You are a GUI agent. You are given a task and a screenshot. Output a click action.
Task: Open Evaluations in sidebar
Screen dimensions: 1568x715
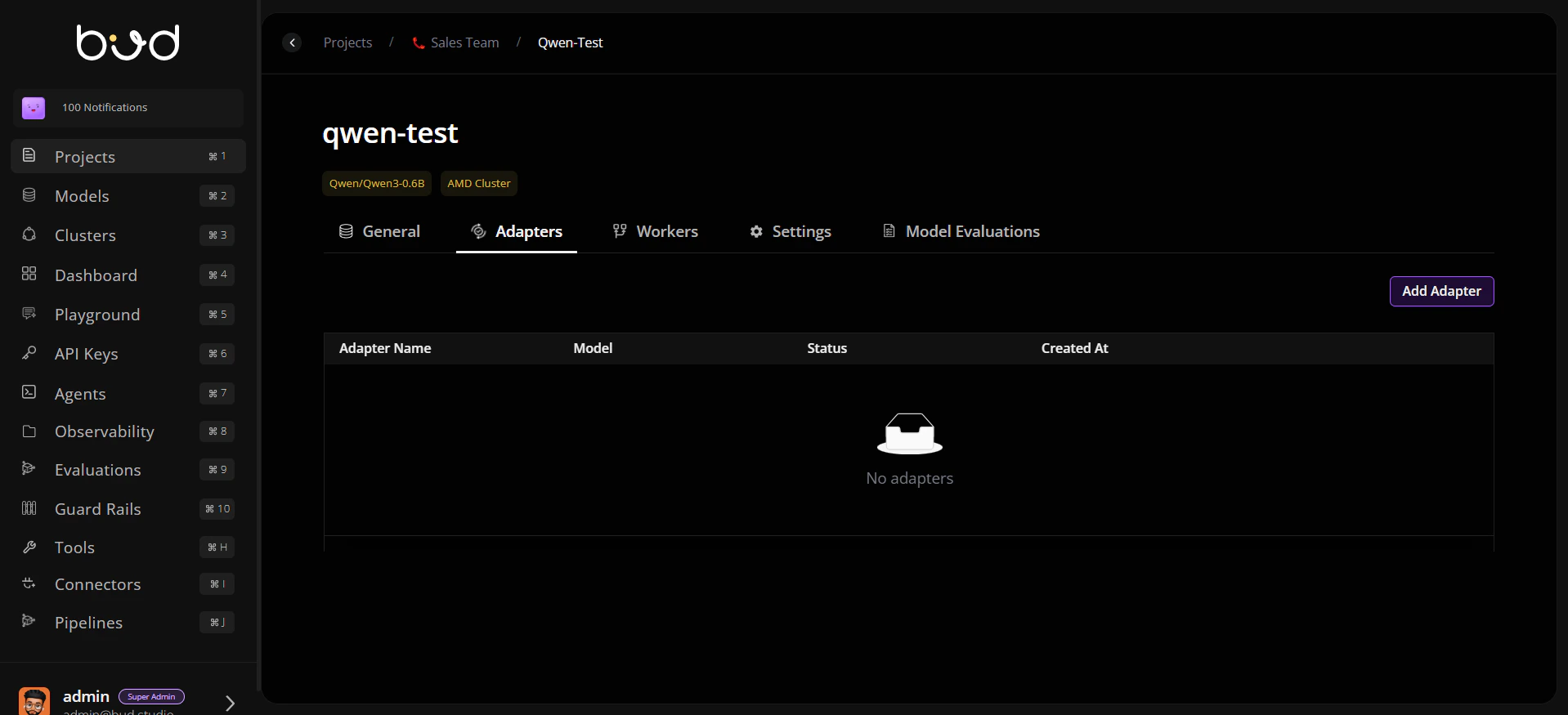128,470
